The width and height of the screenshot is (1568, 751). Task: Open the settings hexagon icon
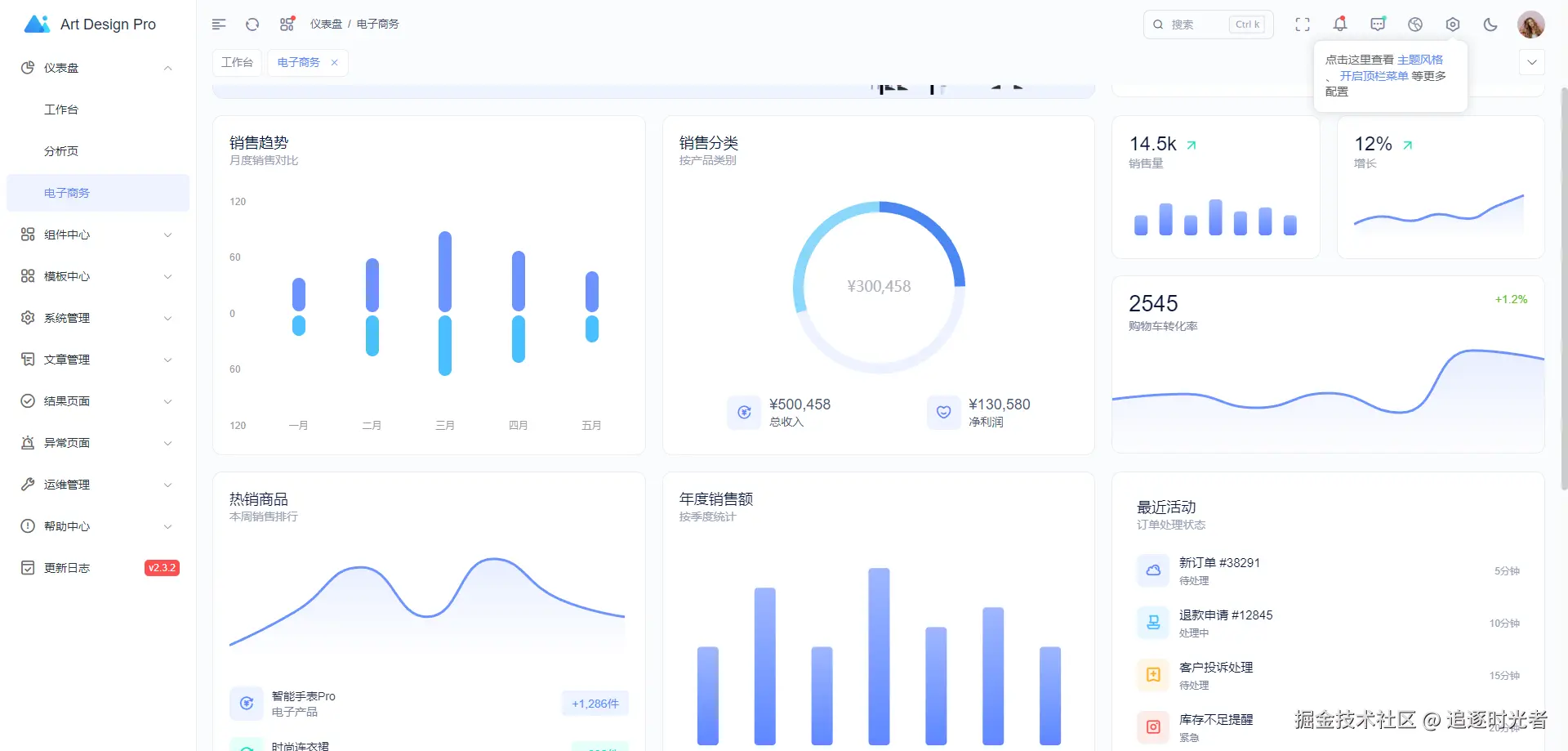(x=1453, y=25)
